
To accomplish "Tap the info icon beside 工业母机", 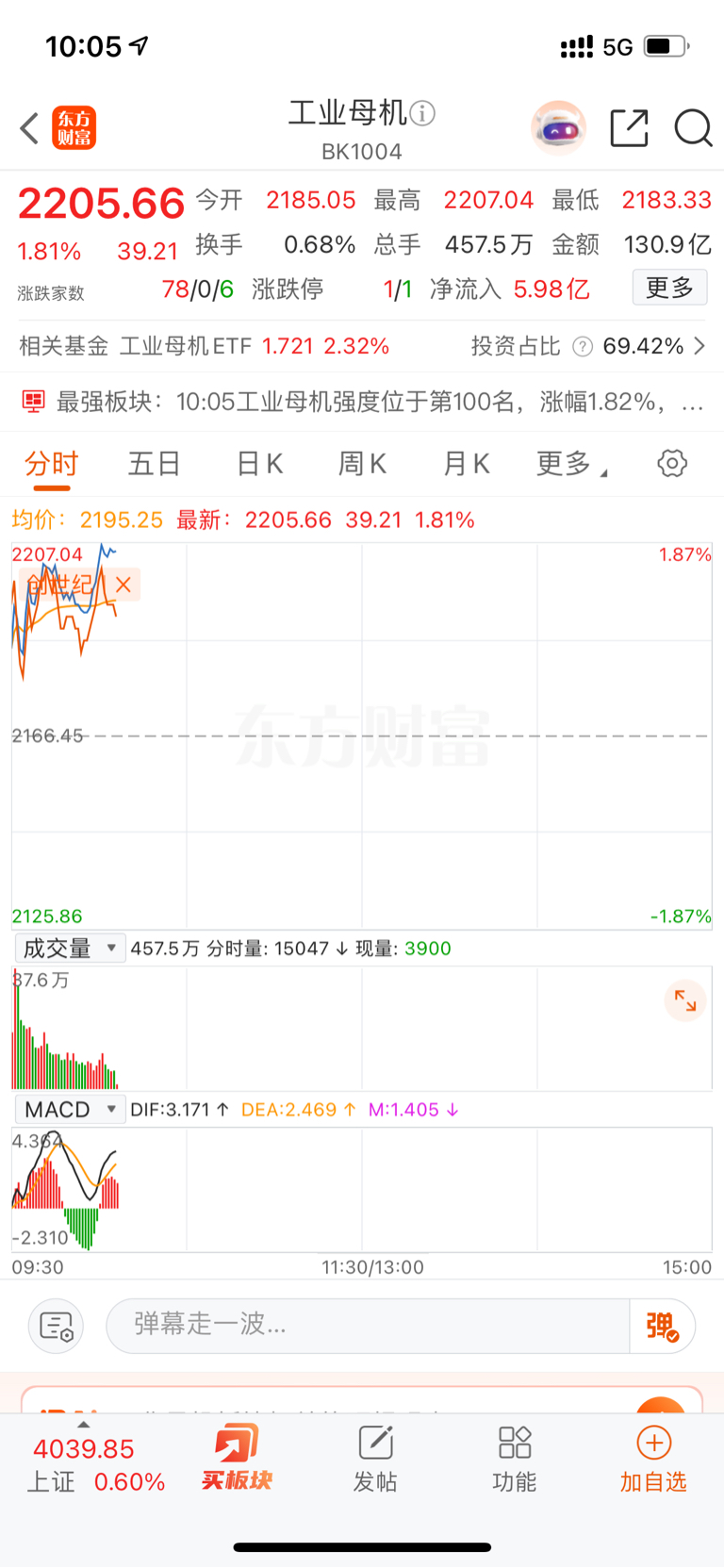I will point(423,113).
